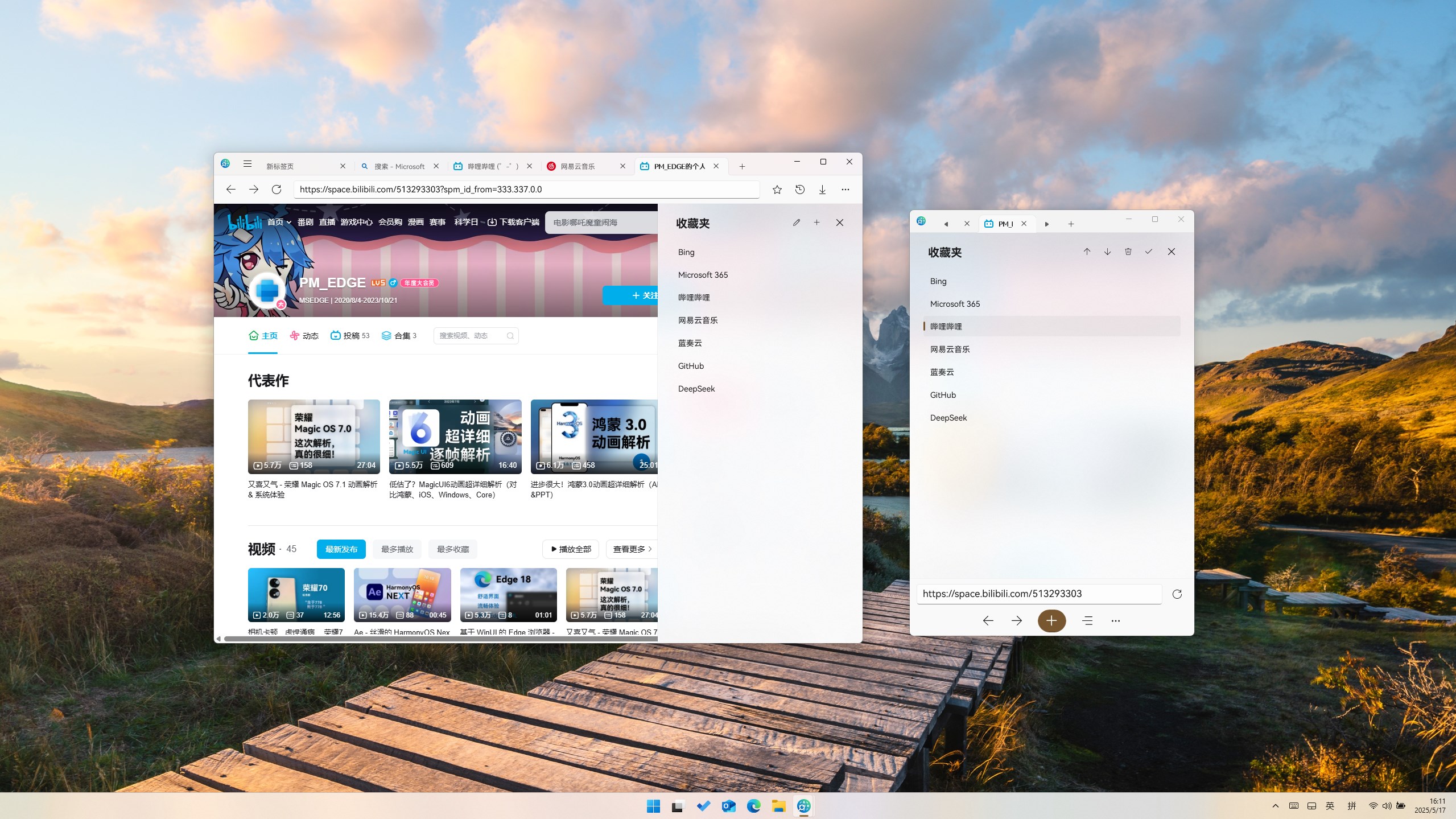
Task: Open the 合集 3 tab on the profile
Action: click(x=399, y=336)
